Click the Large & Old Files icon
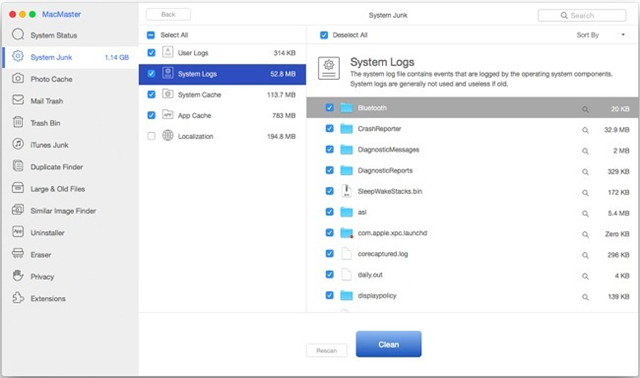 click(x=18, y=188)
